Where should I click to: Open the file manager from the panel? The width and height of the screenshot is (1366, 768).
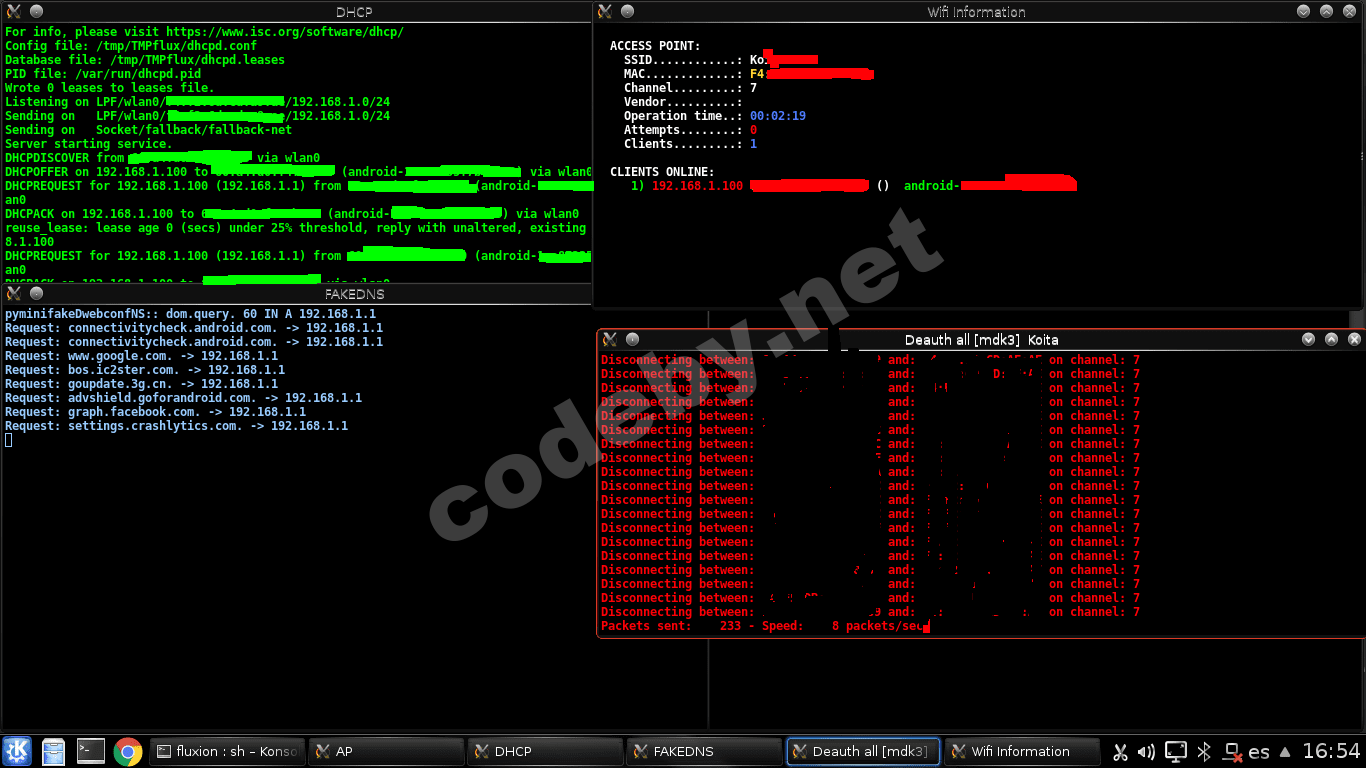click(x=54, y=751)
